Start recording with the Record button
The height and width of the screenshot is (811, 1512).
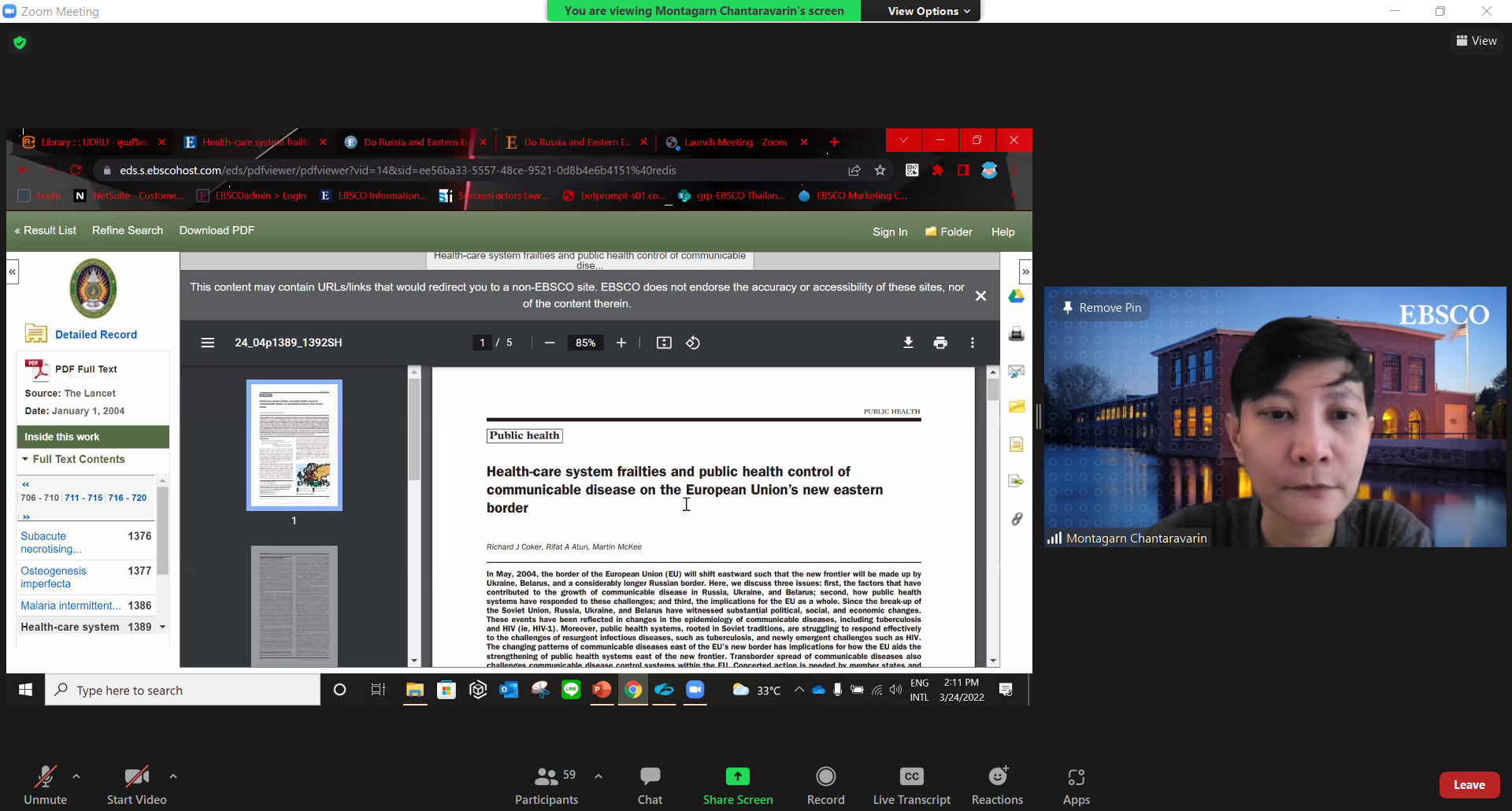pos(825,786)
